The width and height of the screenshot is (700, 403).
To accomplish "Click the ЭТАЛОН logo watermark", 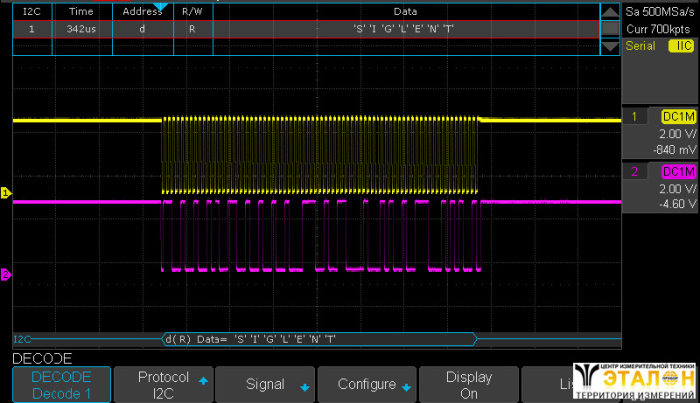I will click(636, 381).
